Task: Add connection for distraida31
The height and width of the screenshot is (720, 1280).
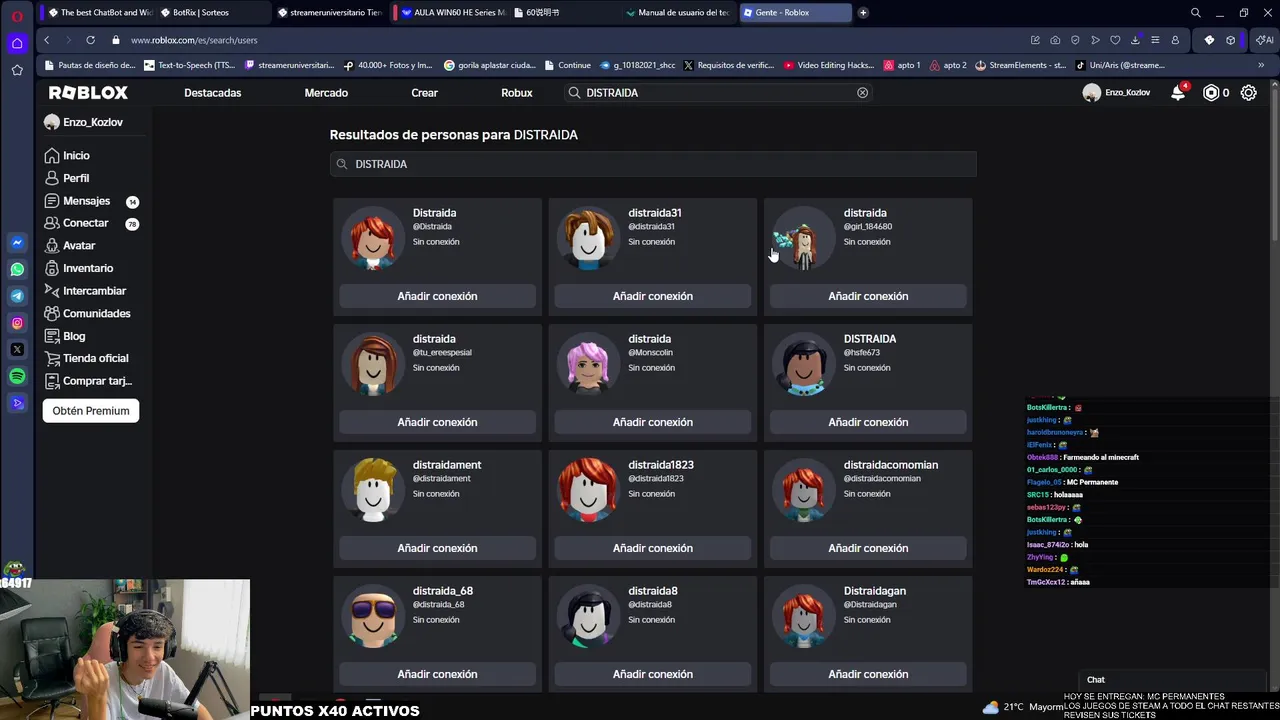Action: click(653, 296)
